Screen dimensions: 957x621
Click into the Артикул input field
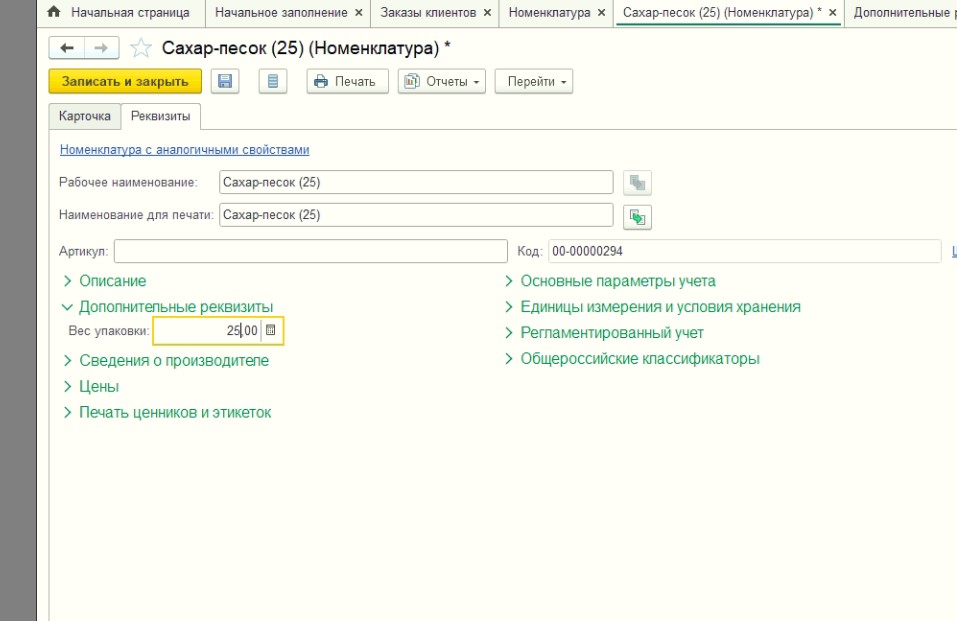click(310, 251)
